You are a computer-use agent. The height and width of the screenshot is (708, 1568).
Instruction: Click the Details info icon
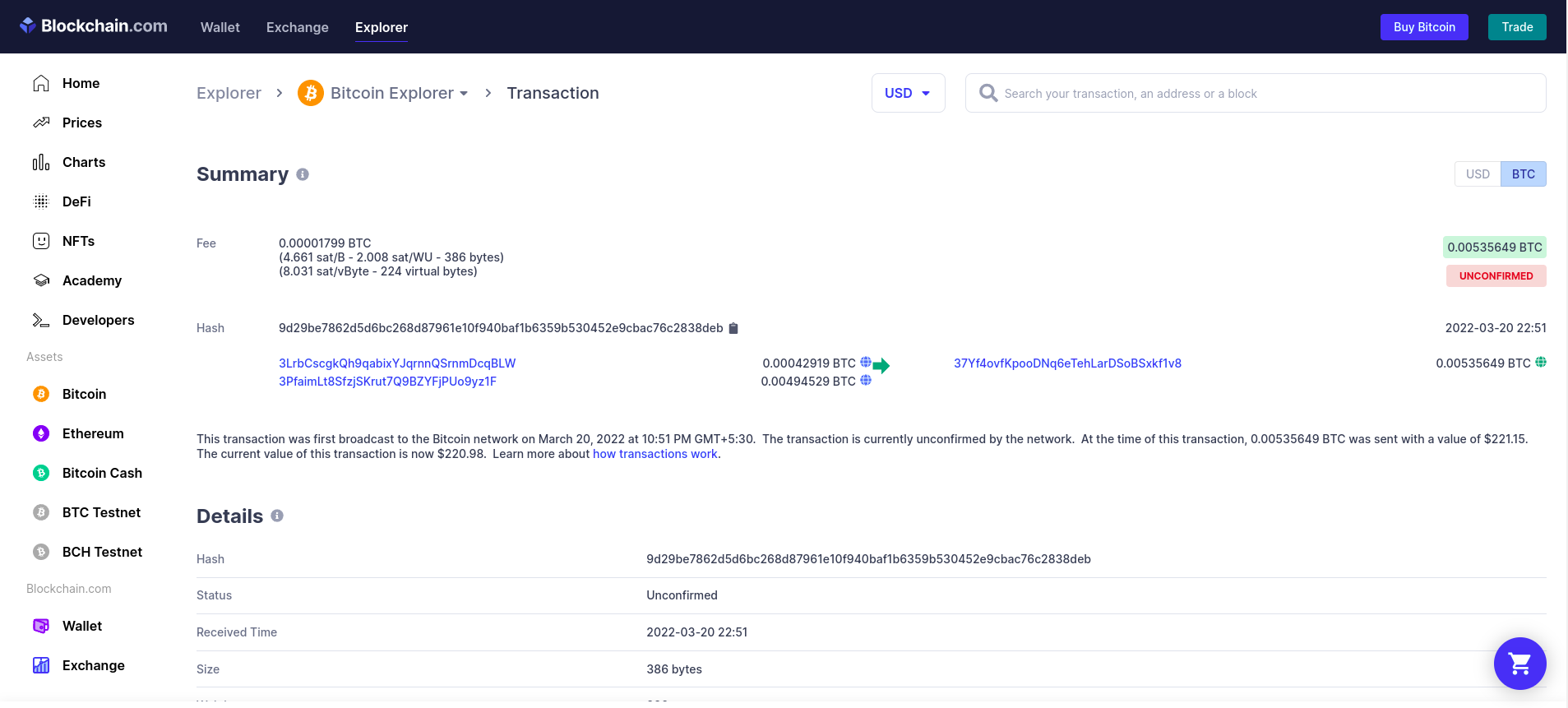[277, 516]
